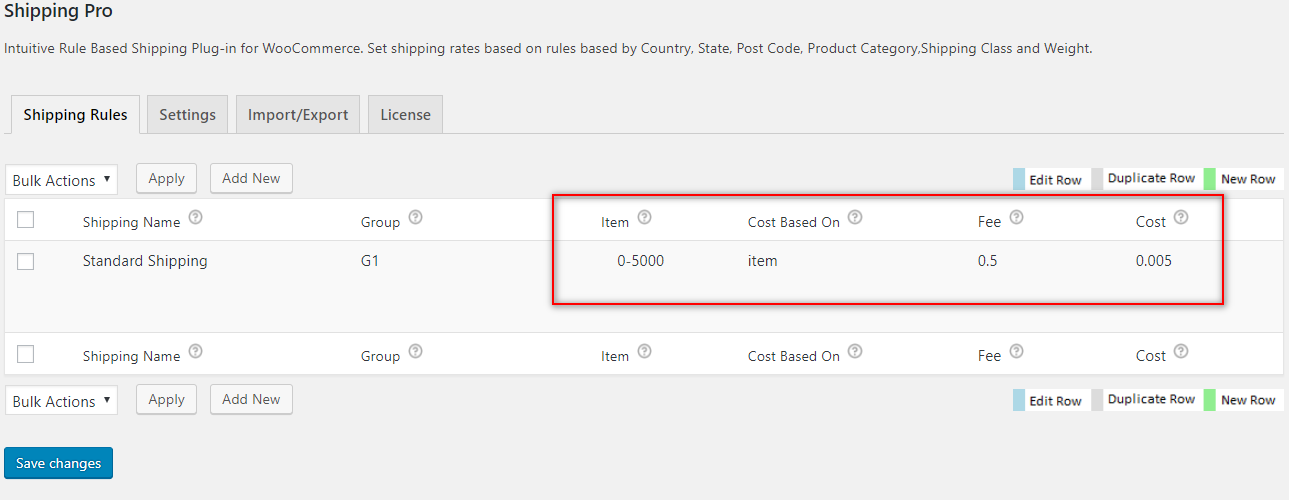
Task: Click help icon beside top Item header
Action: [645, 217]
